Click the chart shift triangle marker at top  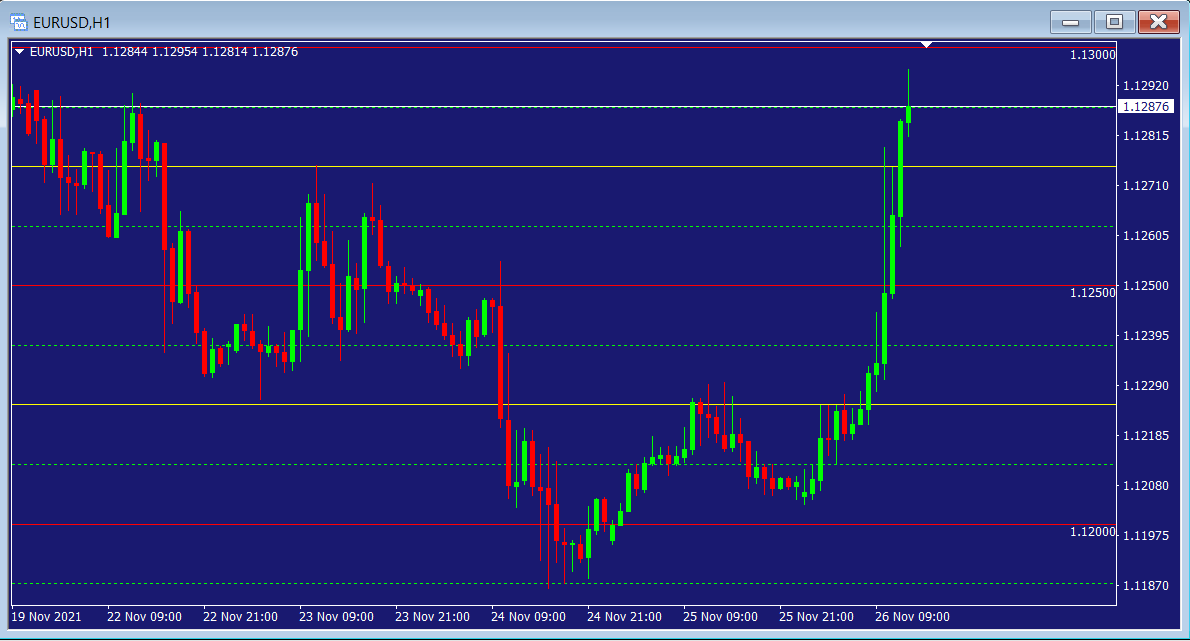pyautogui.click(x=927, y=45)
